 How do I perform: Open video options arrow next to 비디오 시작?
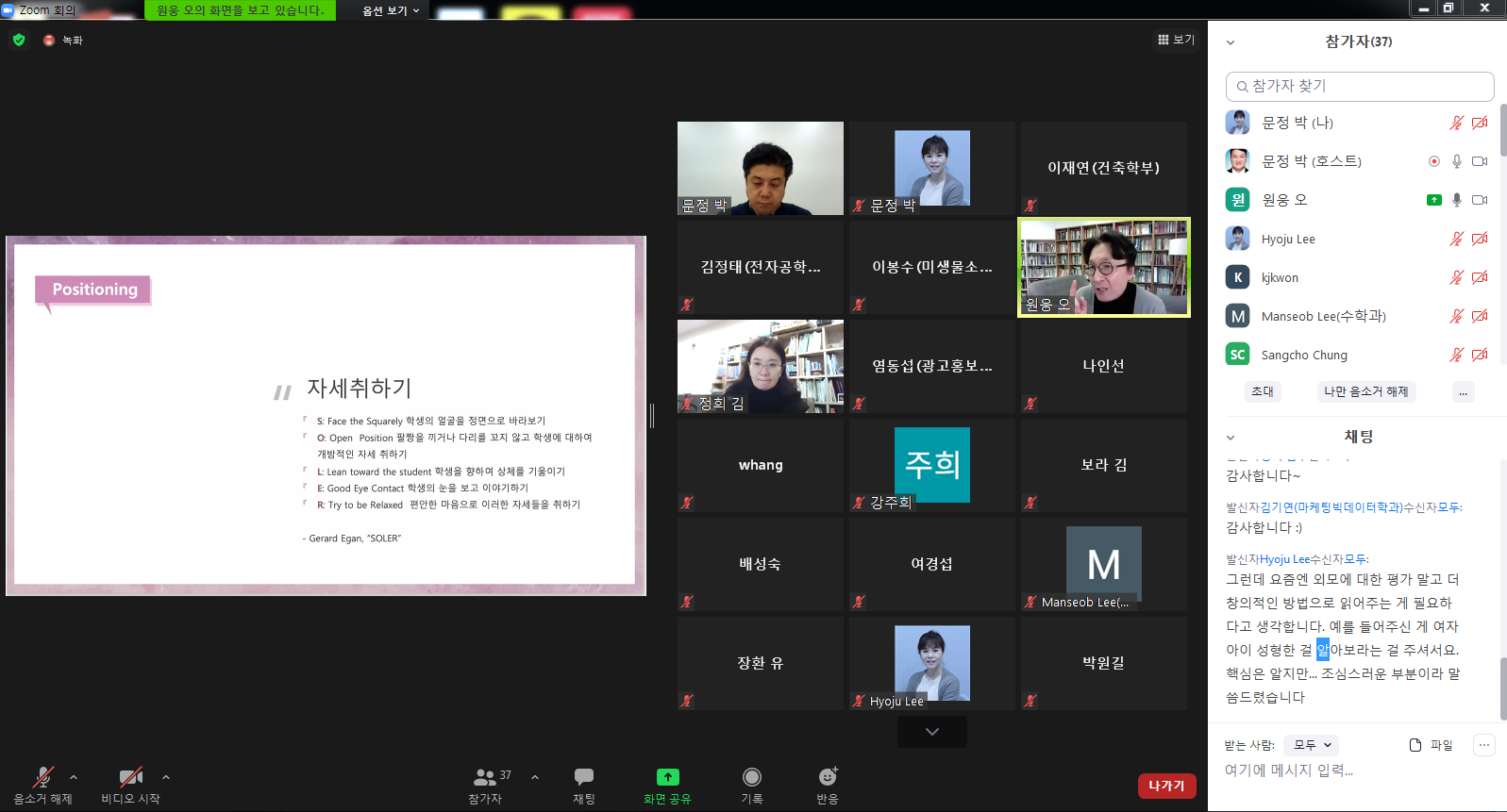166,777
